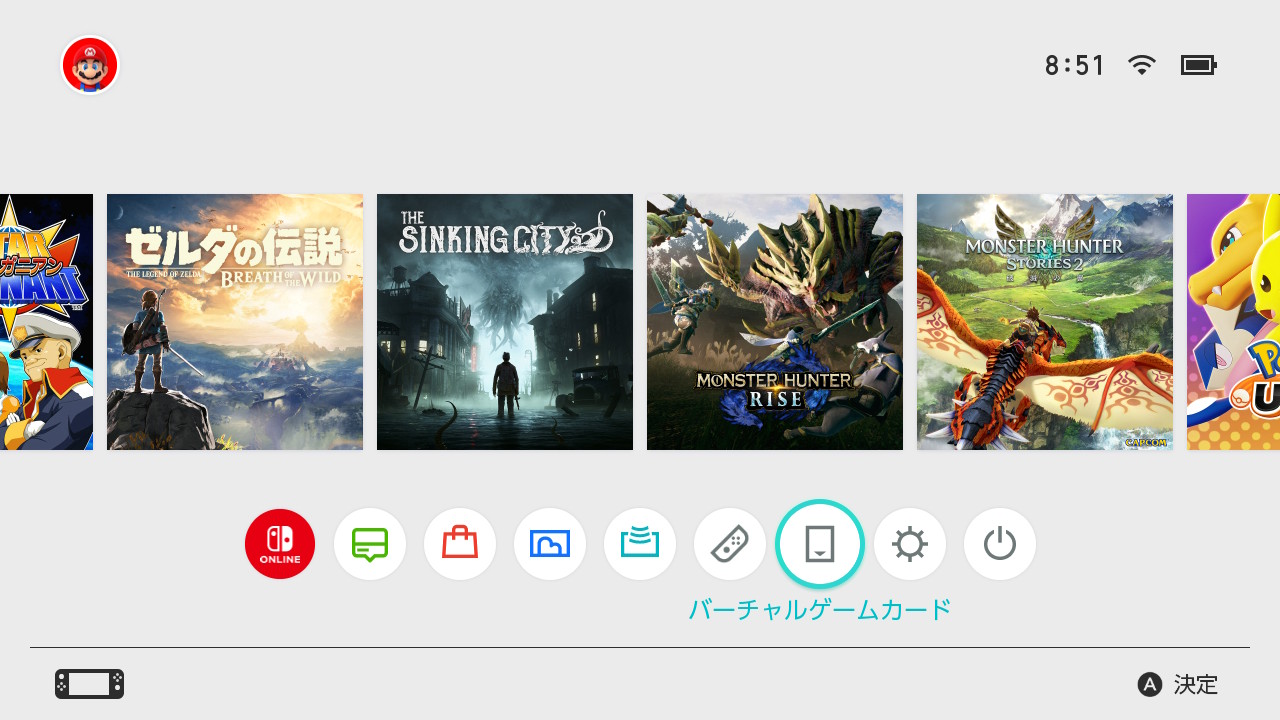Screen dimensions: 1280x720
Task: Open System Settings gear icon
Action: (x=910, y=544)
